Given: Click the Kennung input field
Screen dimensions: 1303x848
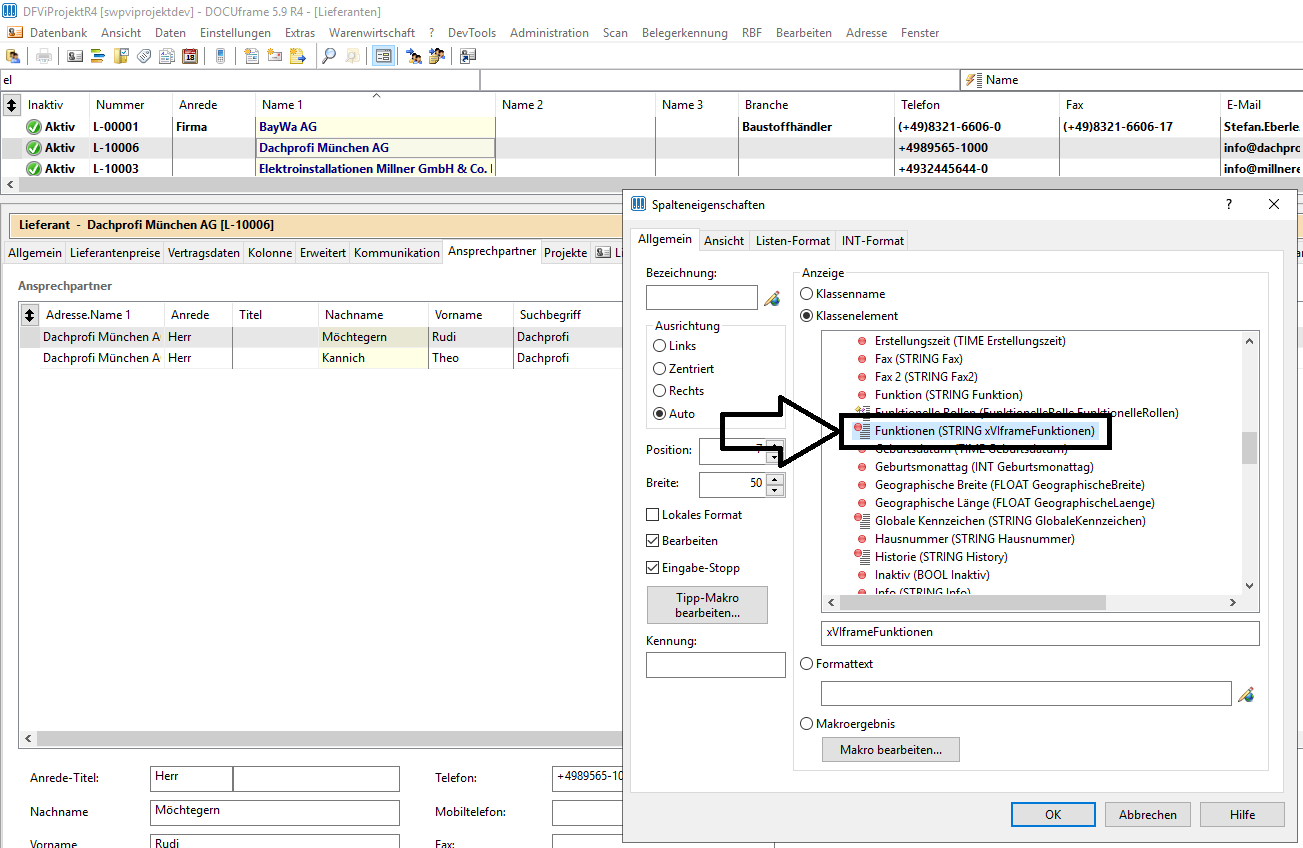Looking at the screenshot, I should click(x=716, y=665).
